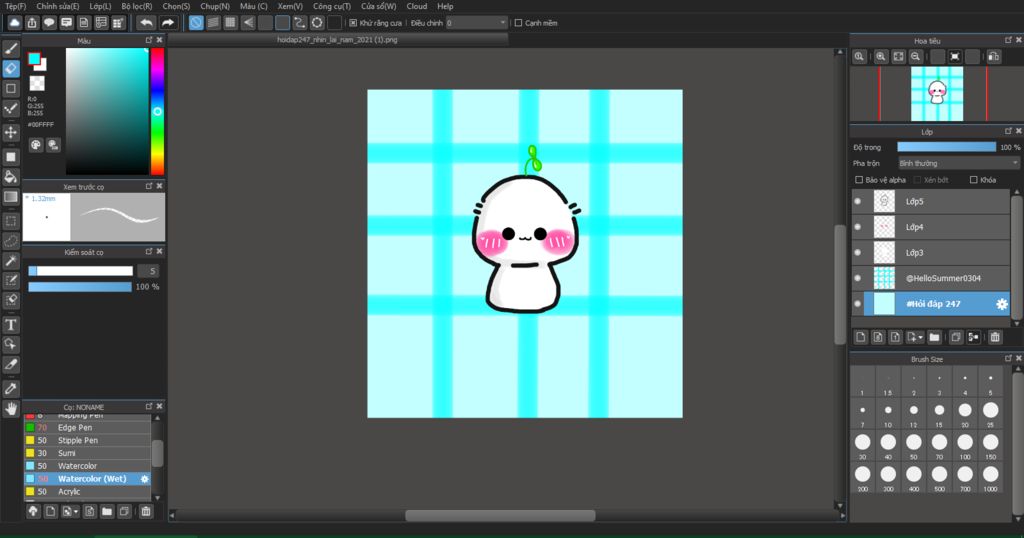The image size is (1024, 538).
Task: Open the add-brush dropdown arrow in brush panel
Action: point(76,512)
